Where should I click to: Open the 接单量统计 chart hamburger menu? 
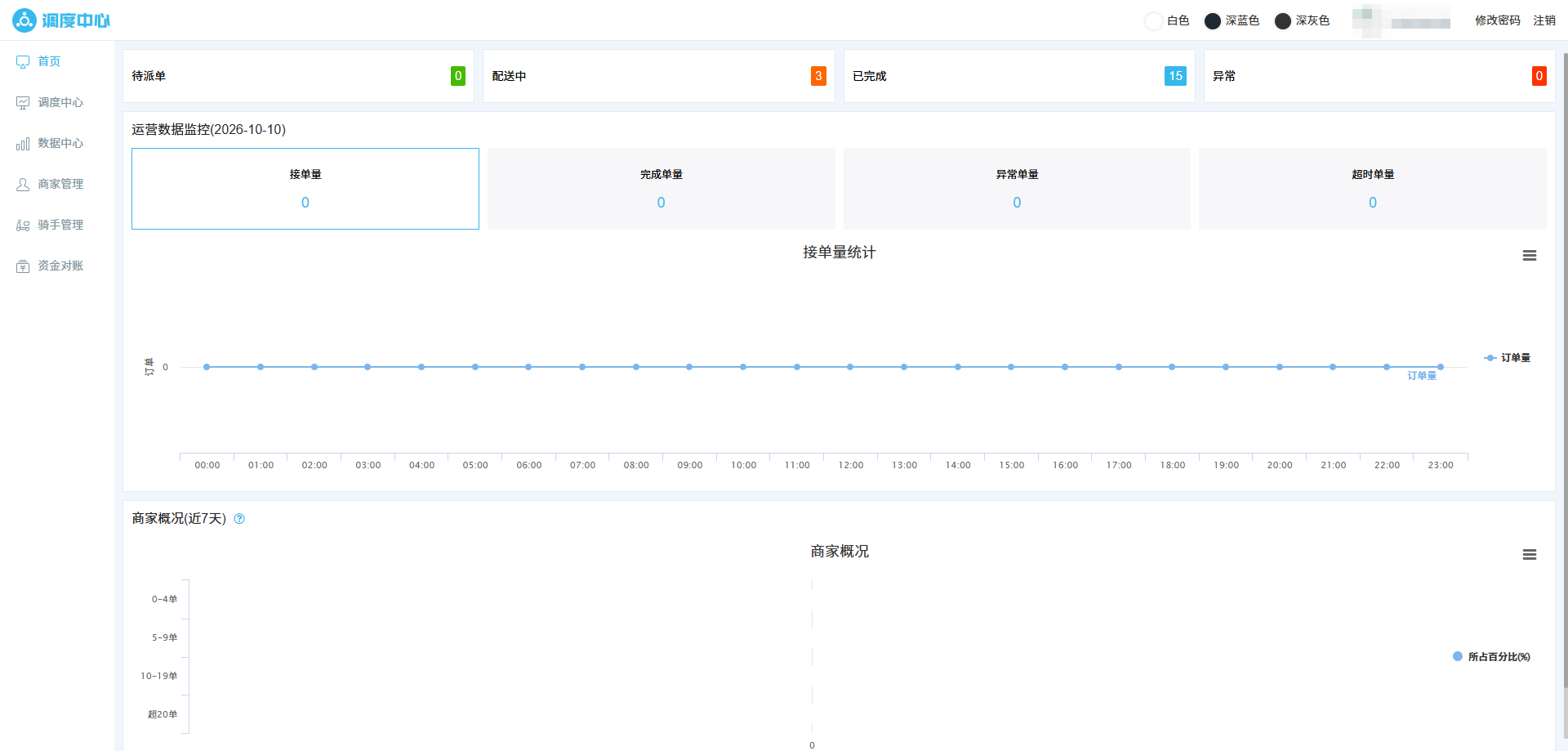point(1530,256)
